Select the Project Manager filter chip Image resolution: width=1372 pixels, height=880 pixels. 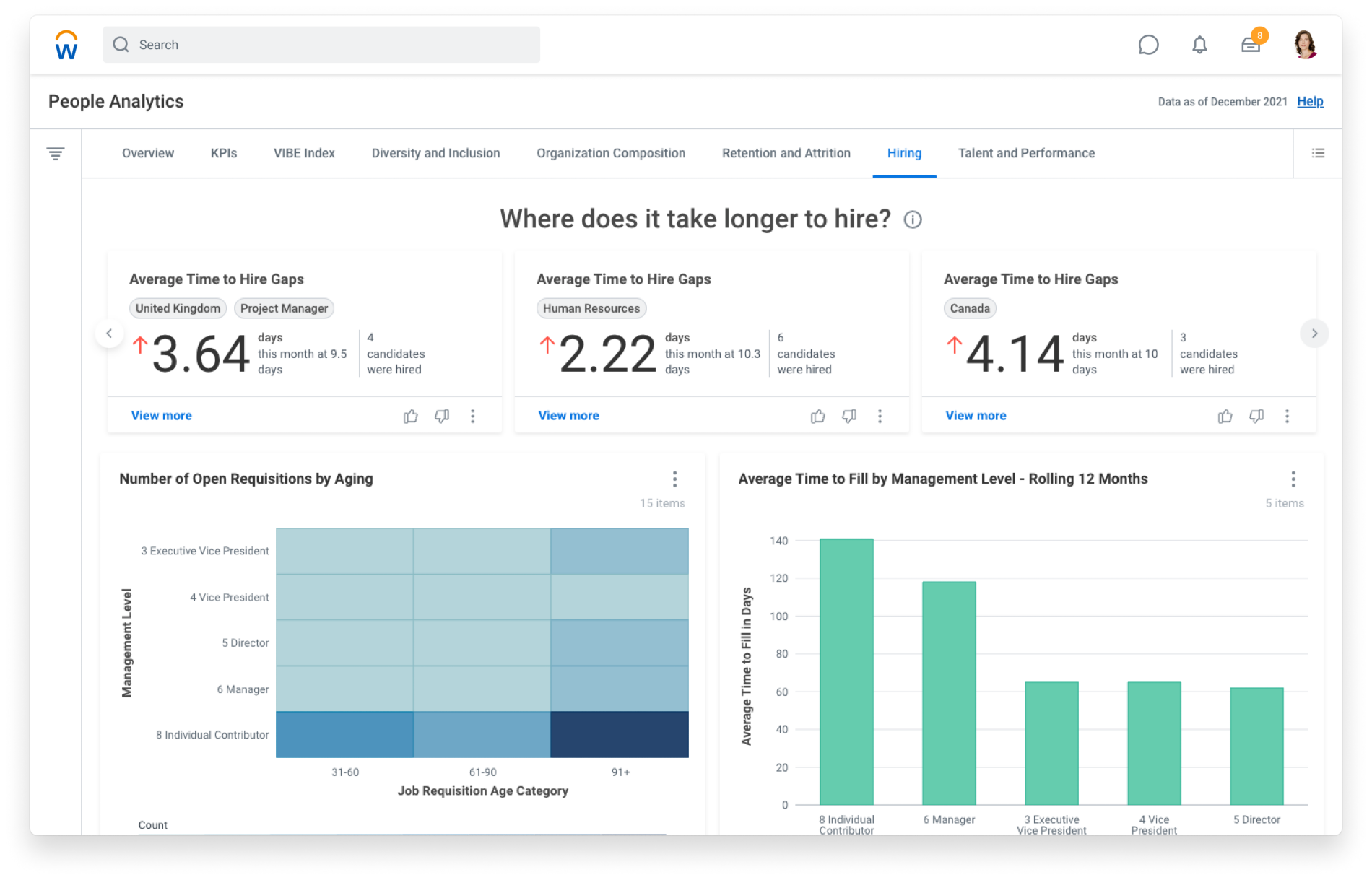point(284,308)
